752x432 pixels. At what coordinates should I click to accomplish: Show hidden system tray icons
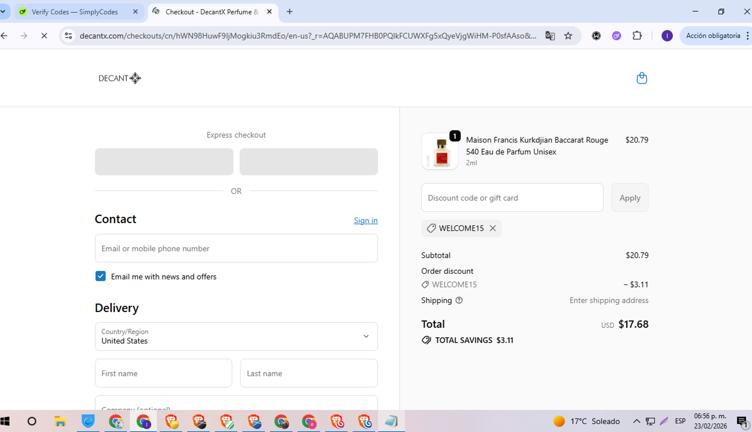click(636, 421)
